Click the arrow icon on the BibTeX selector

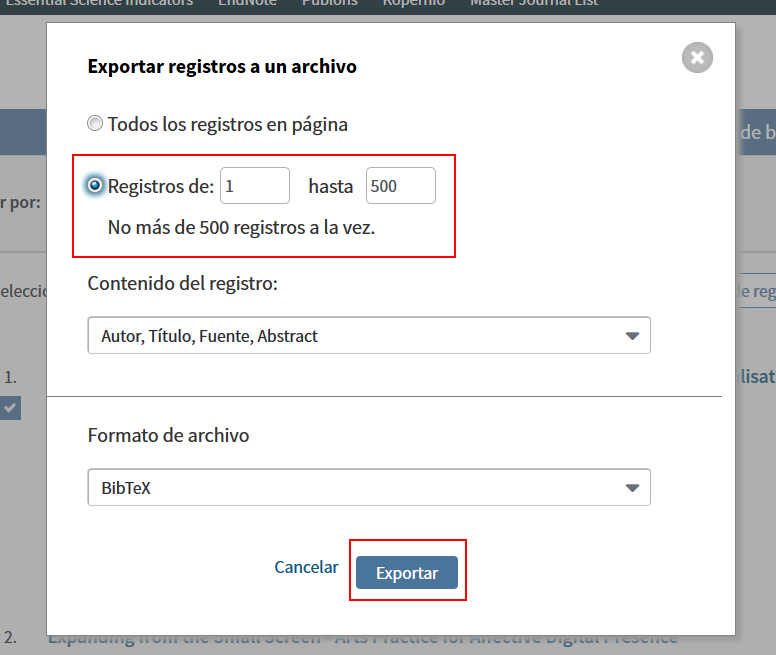pyautogui.click(x=632, y=488)
